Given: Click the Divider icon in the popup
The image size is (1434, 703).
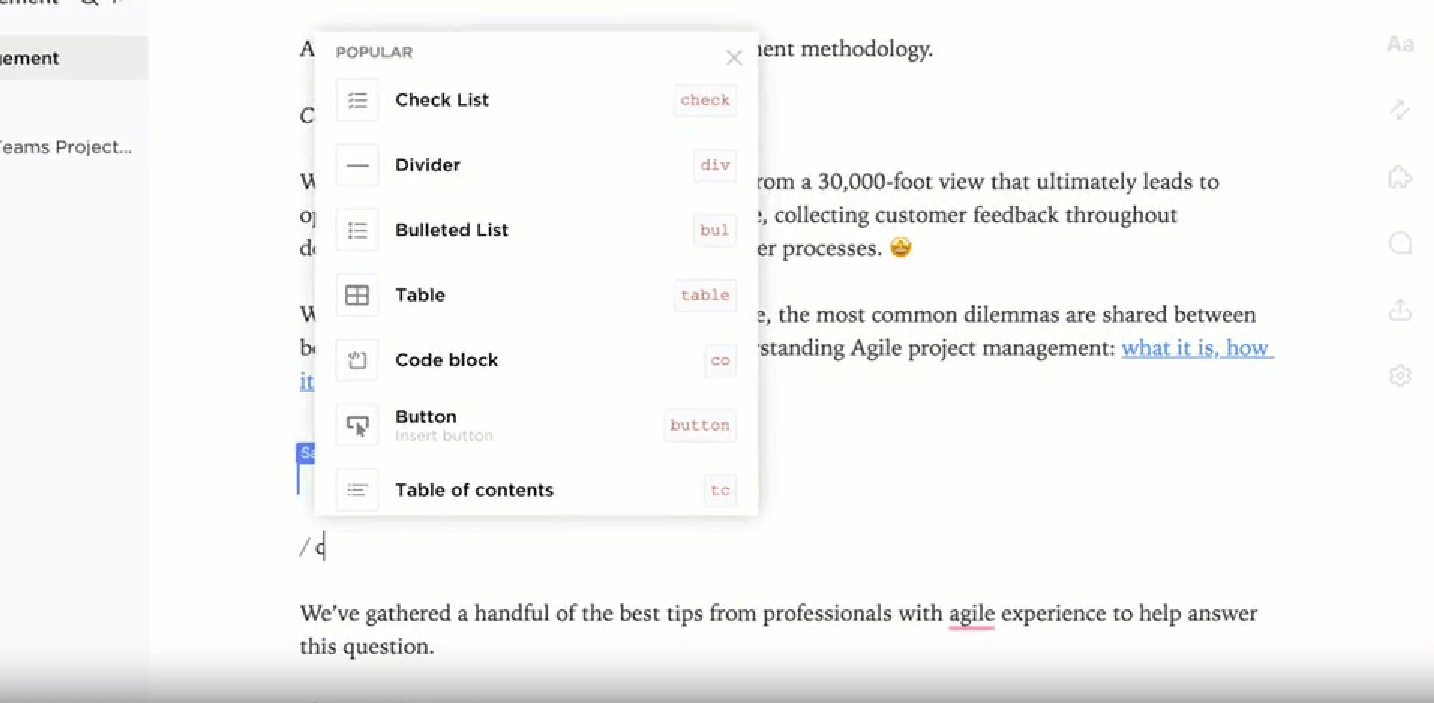Looking at the screenshot, I should 357,165.
